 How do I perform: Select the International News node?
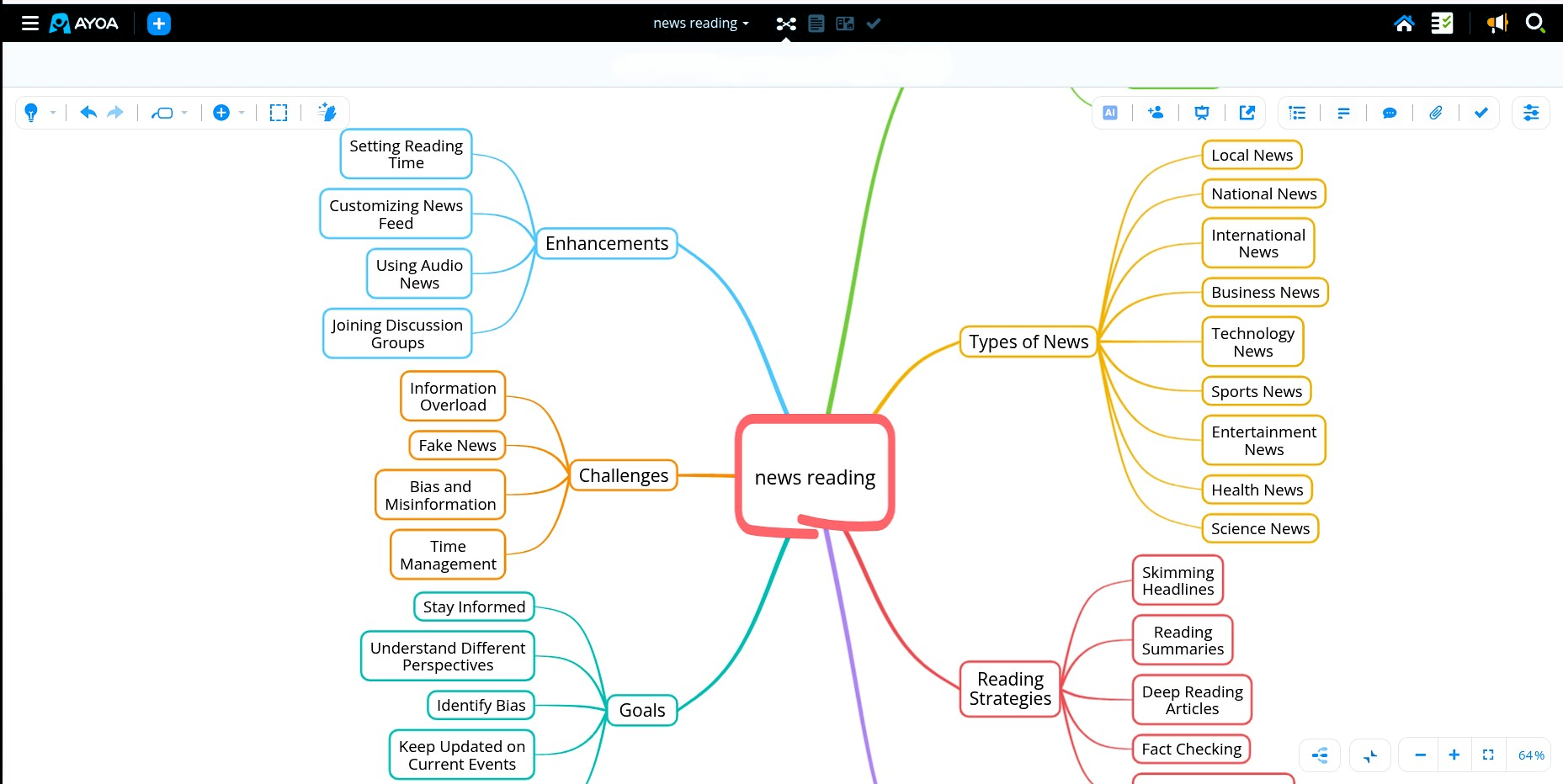coord(1258,243)
